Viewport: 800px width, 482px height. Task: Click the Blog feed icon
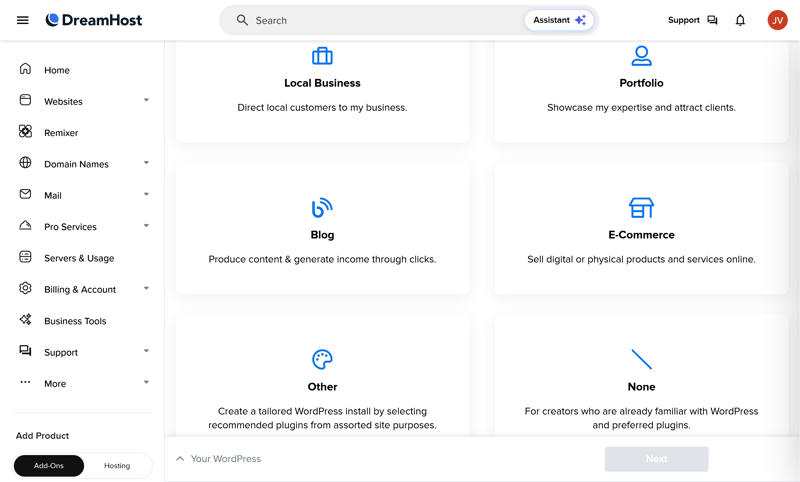pyautogui.click(x=322, y=208)
